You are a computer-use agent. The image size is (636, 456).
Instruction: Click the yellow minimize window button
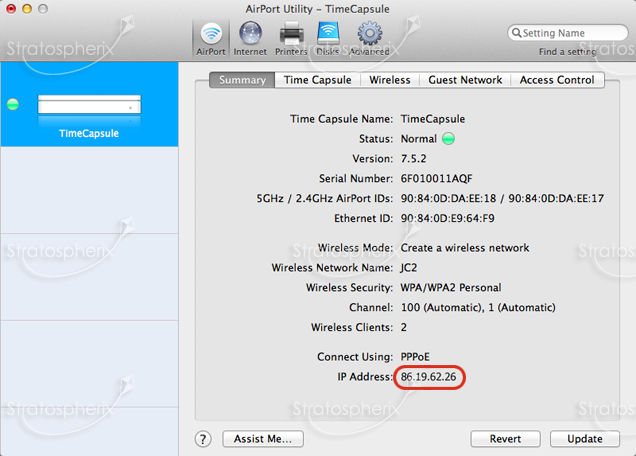click(27, 9)
